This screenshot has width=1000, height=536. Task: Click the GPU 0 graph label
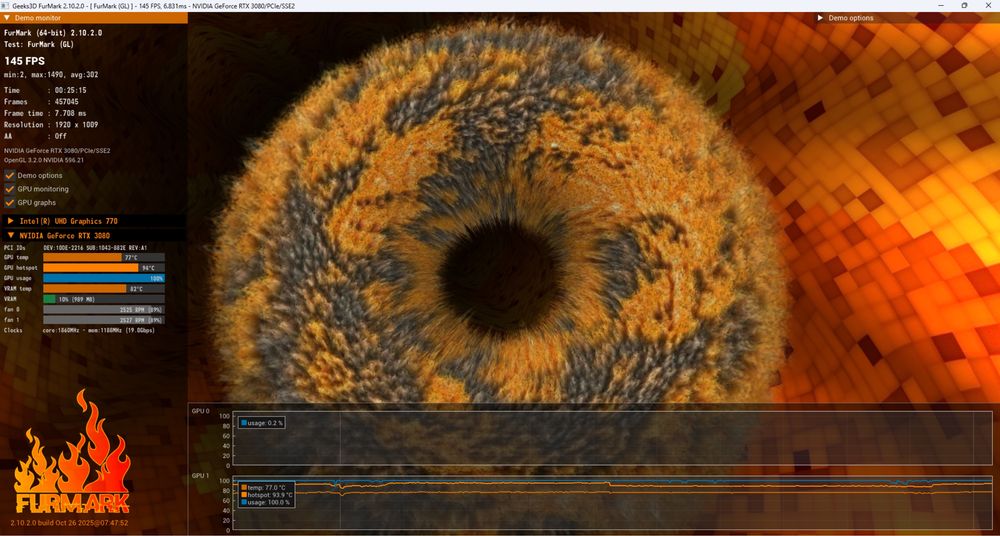pyautogui.click(x=200, y=411)
